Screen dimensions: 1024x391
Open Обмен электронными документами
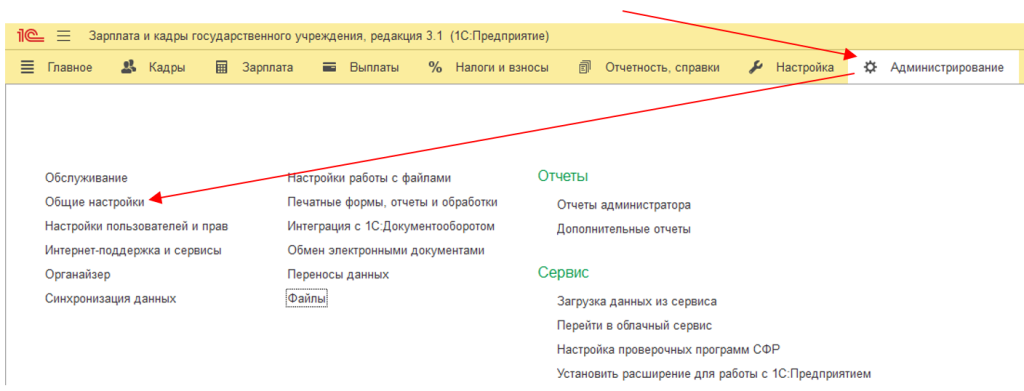386,251
